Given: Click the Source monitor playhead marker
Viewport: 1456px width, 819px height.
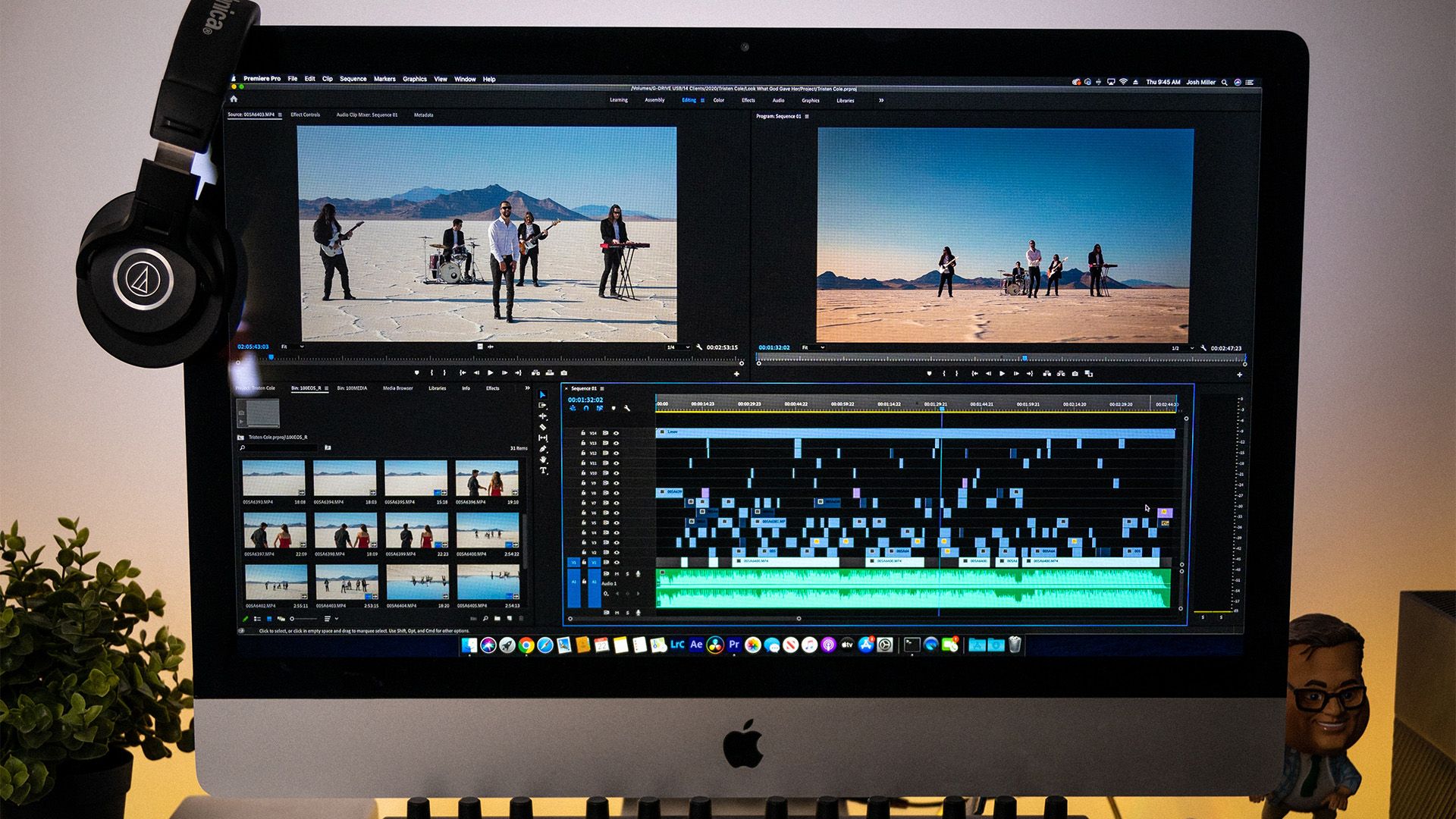Looking at the screenshot, I should click(271, 356).
